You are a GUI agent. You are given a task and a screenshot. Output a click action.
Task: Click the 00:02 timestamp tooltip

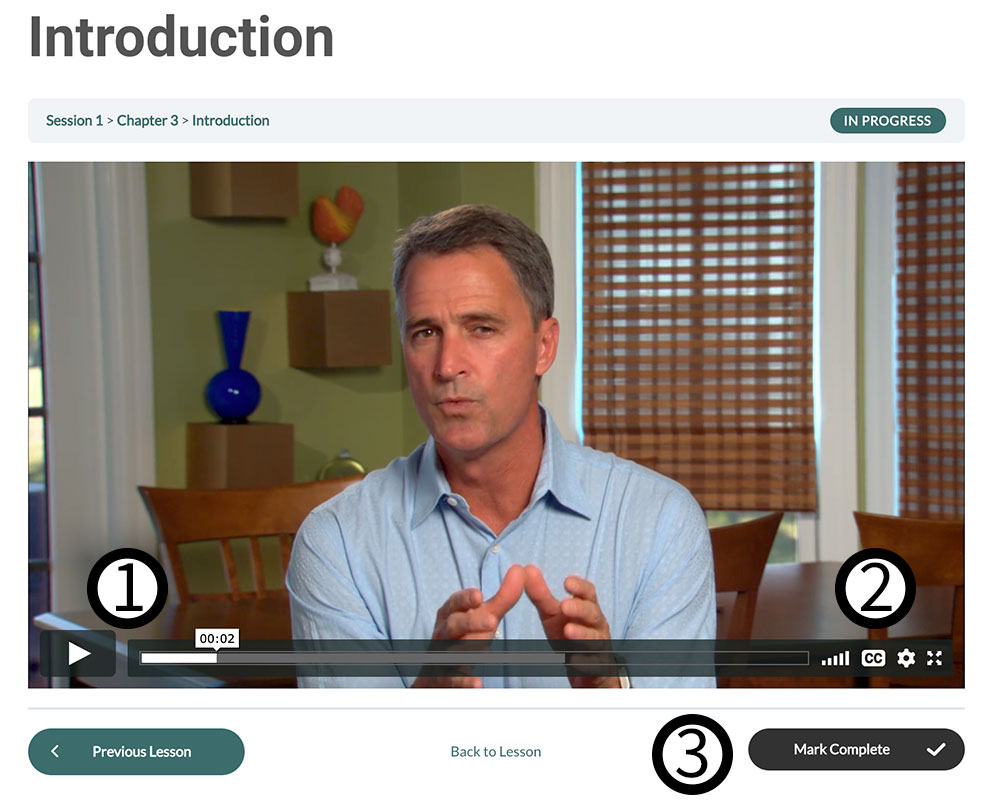pos(217,638)
